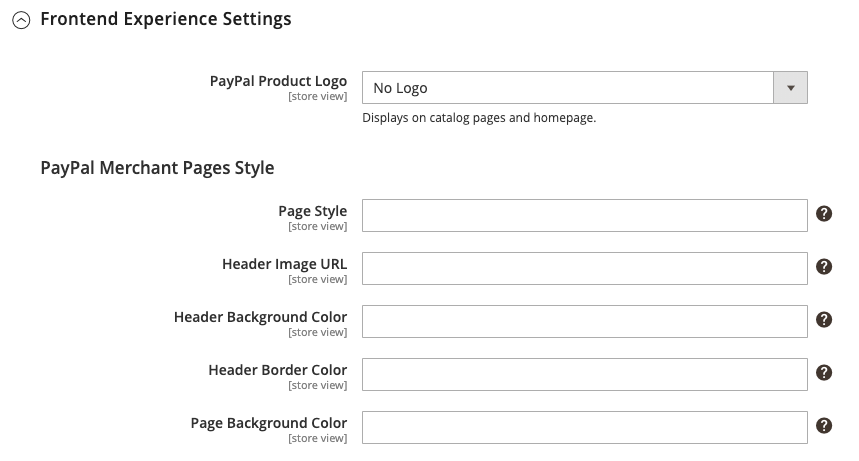Open the PayPal Product Logo dropdown arrow
The image size is (859, 461).
[790, 88]
